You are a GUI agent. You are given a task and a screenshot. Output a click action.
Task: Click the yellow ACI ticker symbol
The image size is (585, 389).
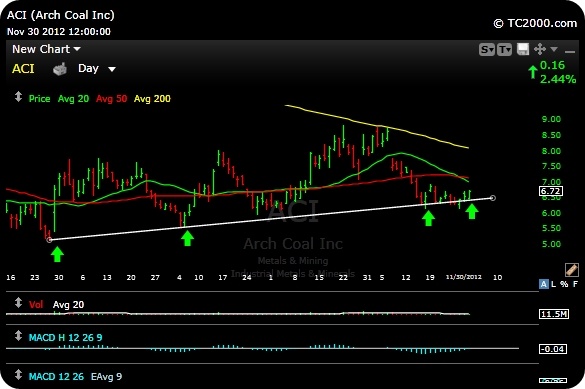pos(23,69)
